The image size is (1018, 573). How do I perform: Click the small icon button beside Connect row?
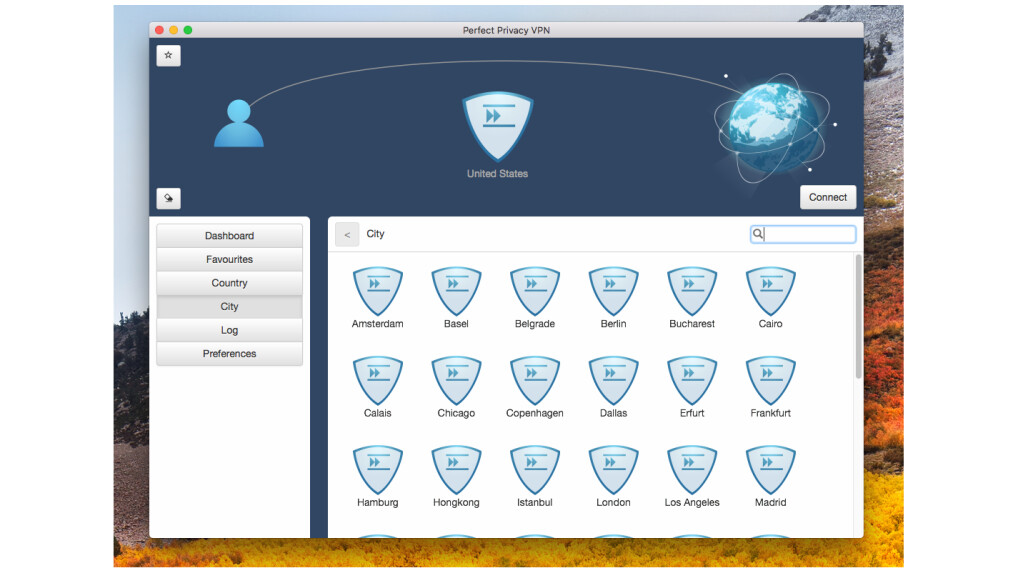click(168, 198)
